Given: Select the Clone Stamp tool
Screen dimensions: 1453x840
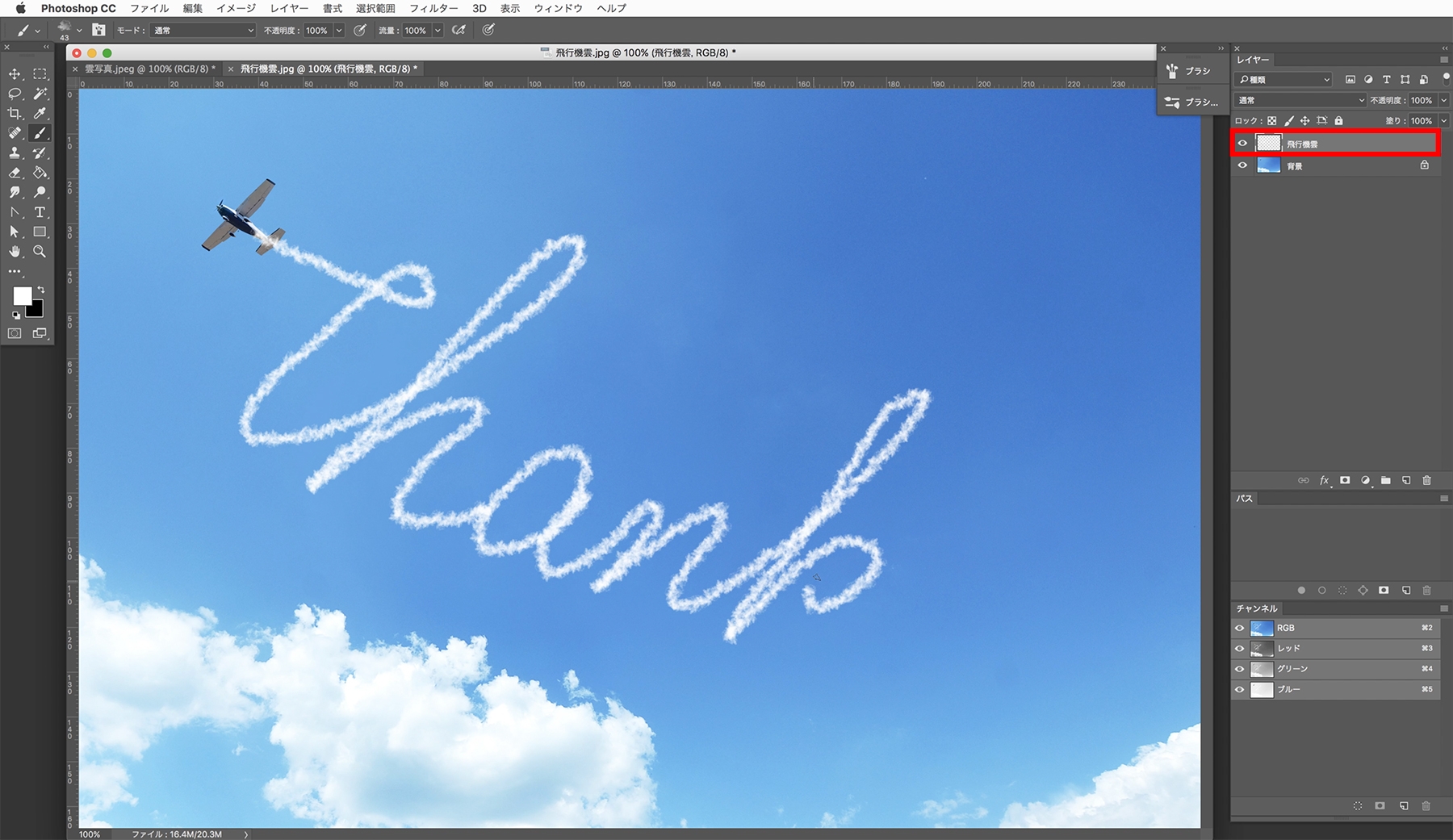Looking at the screenshot, I should point(15,153).
